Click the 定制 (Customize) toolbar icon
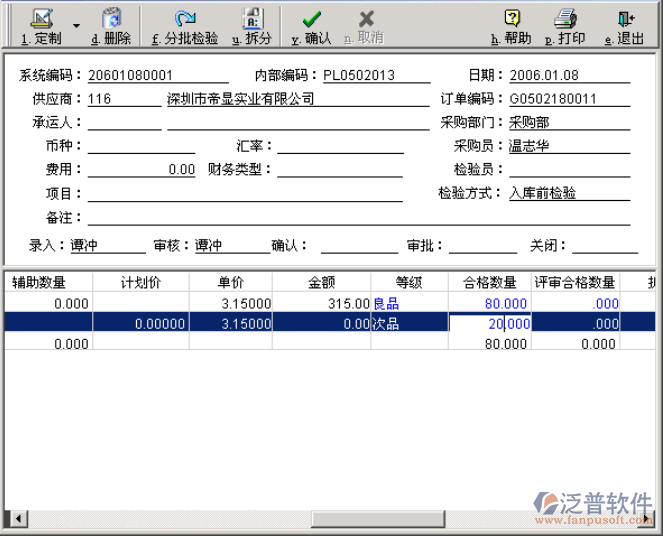663x536 pixels. (41, 19)
